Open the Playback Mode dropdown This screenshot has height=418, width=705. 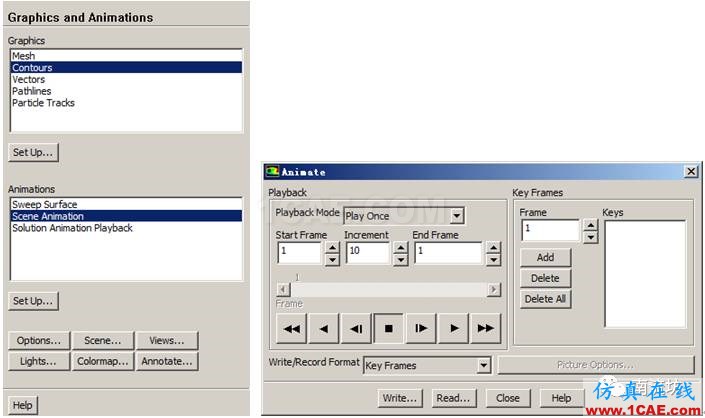point(457,216)
